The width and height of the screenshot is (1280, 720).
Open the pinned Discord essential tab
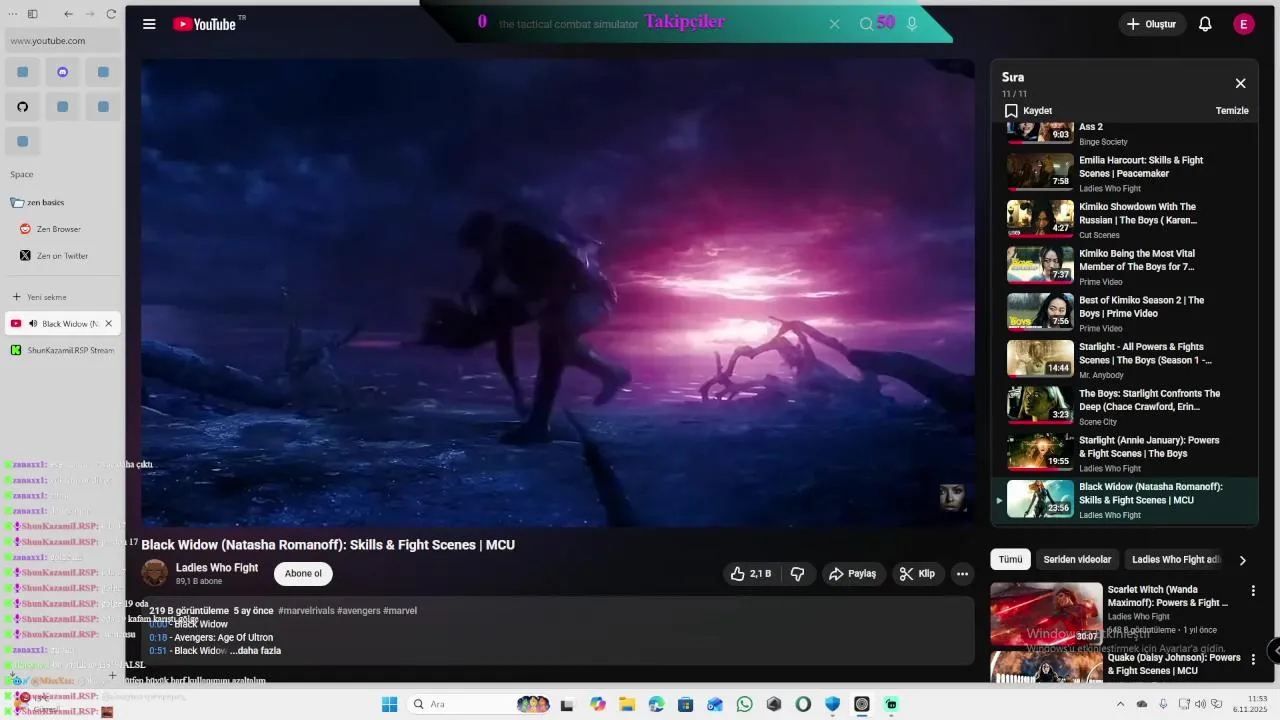click(x=63, y=72)
